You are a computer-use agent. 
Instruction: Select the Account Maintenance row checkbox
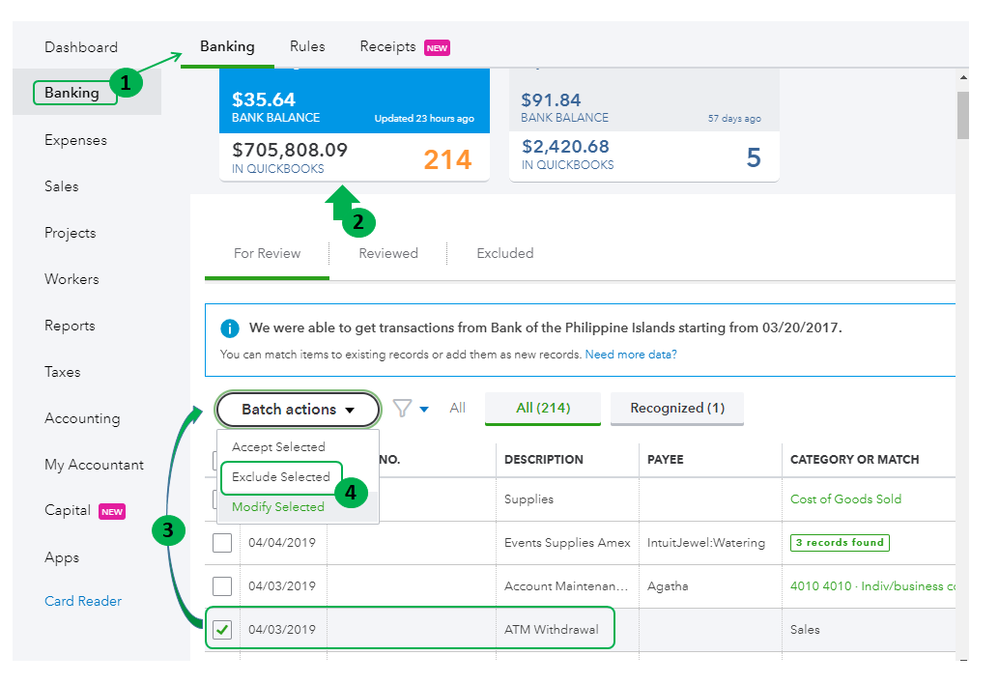[x=222, y=586]
